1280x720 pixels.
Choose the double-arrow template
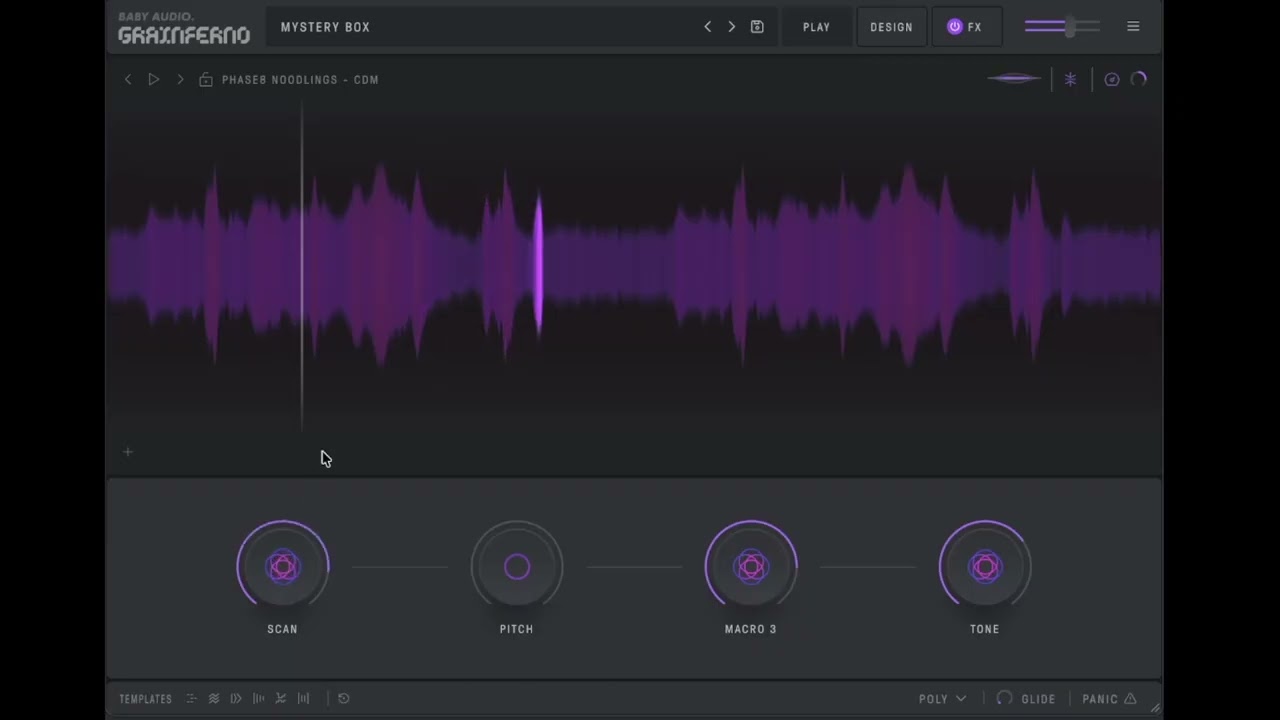(x=236, y=699)
